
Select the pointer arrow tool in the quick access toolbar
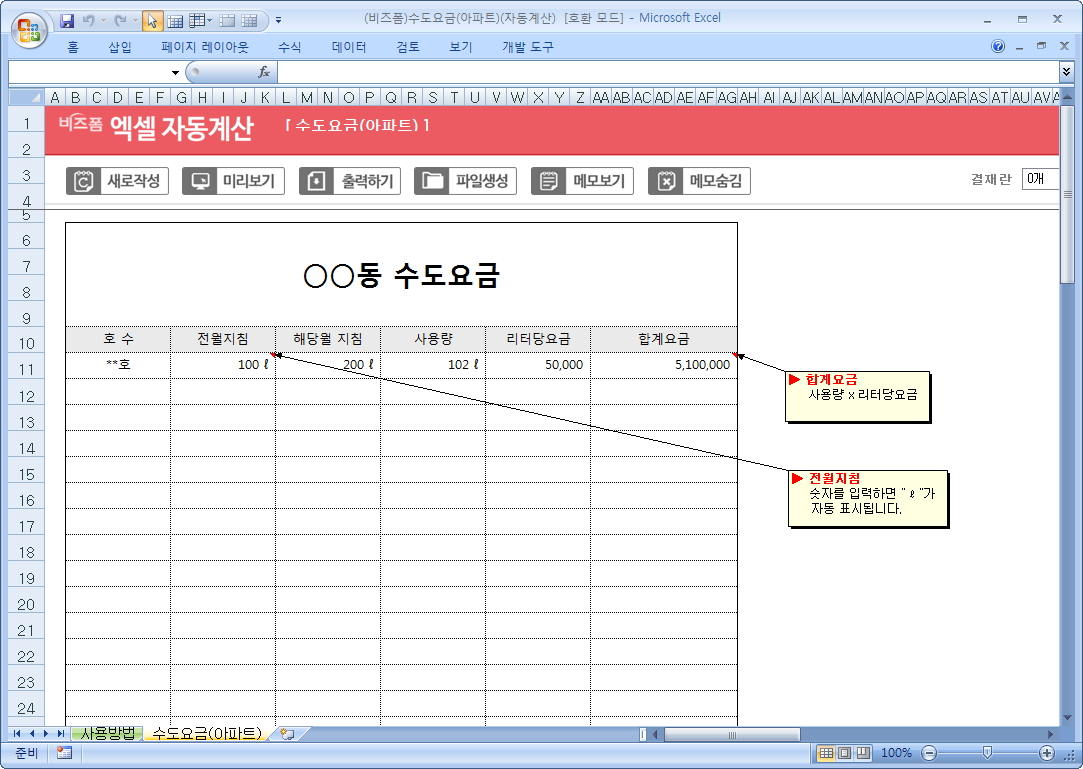[153, 21]
